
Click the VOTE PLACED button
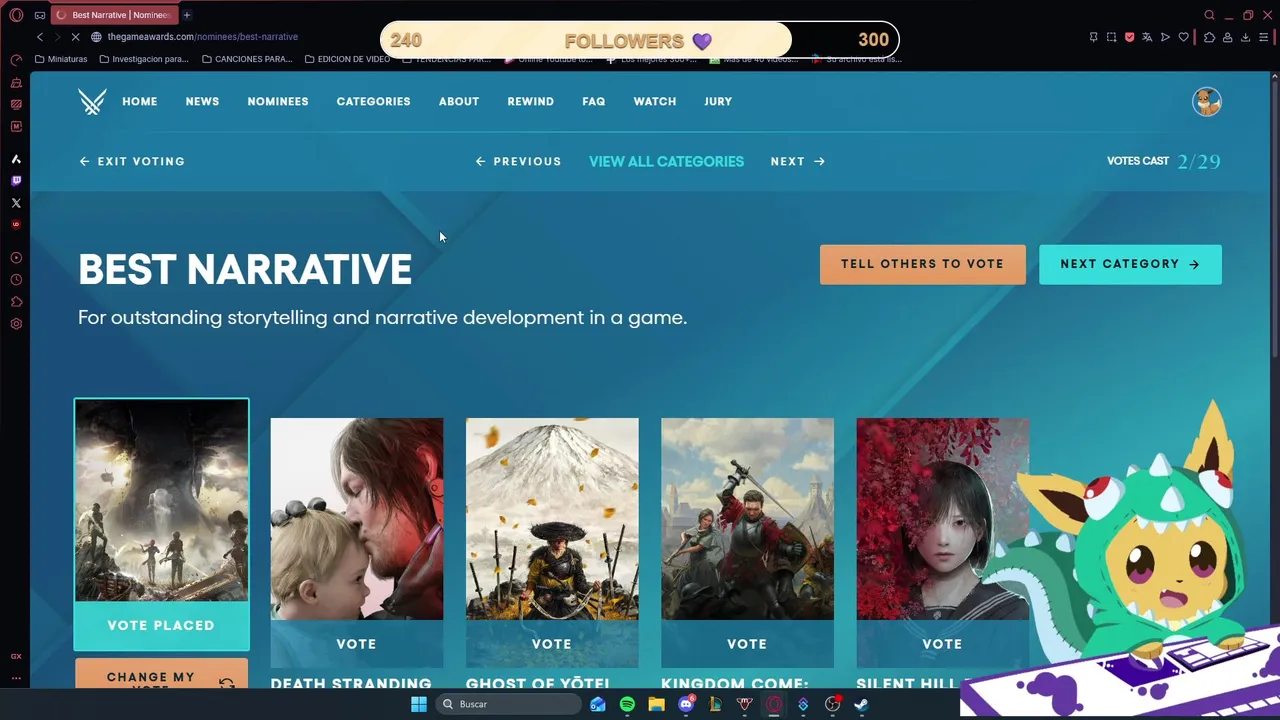tap(161, 626)
